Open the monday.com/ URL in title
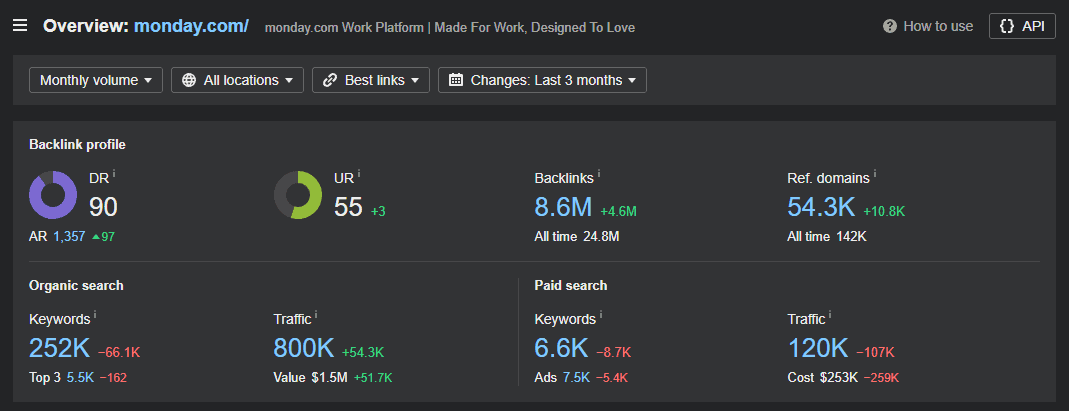This screenshot has width=1069, height=411. (x=191, y=26)
